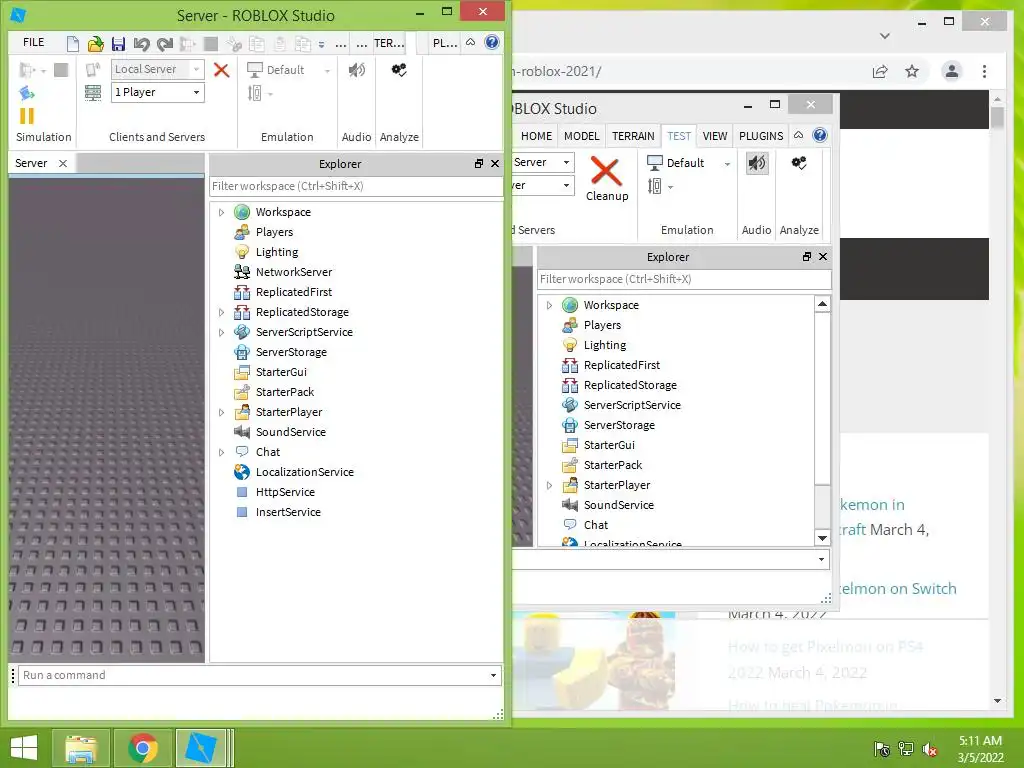1024x768 pixels.
Task: Open Chrome profile avatar
Action: pos(952,71)
